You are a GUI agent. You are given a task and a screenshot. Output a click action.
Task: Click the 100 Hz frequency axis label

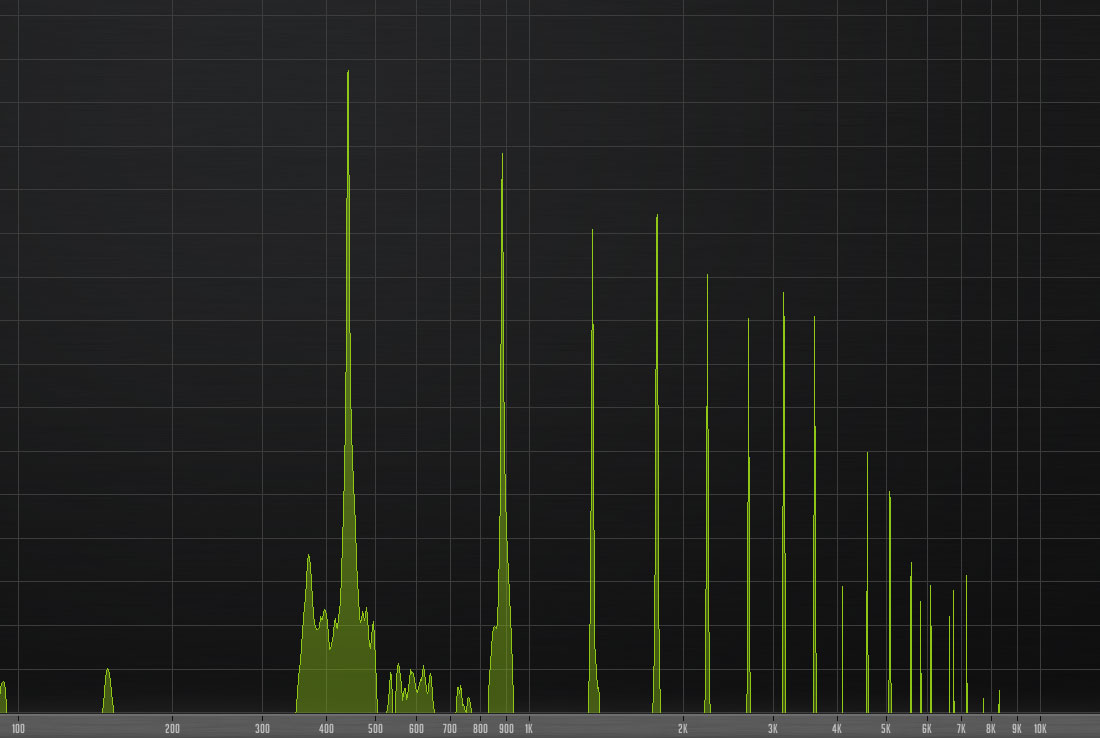tap(18, 729)
